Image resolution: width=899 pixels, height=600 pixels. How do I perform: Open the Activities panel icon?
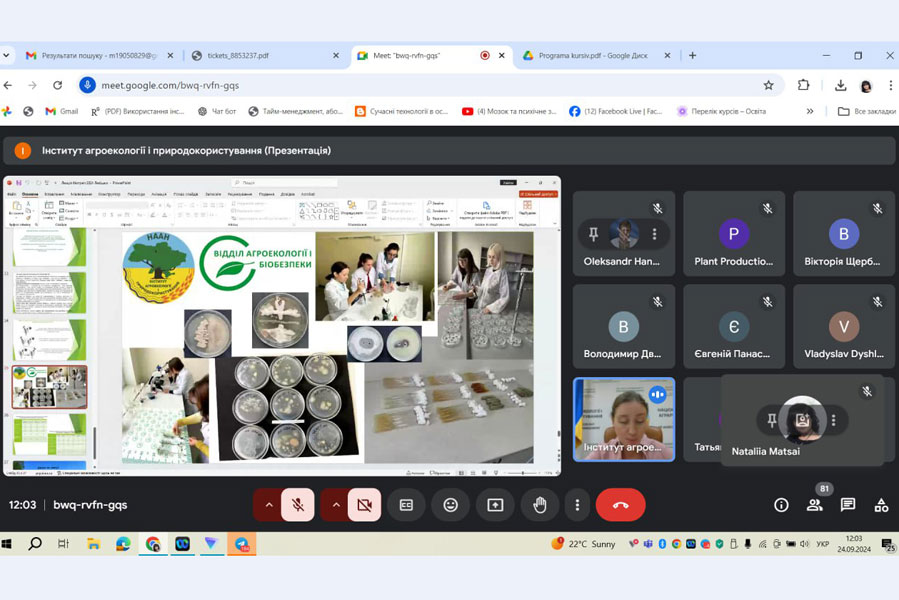tap(881, 505)
